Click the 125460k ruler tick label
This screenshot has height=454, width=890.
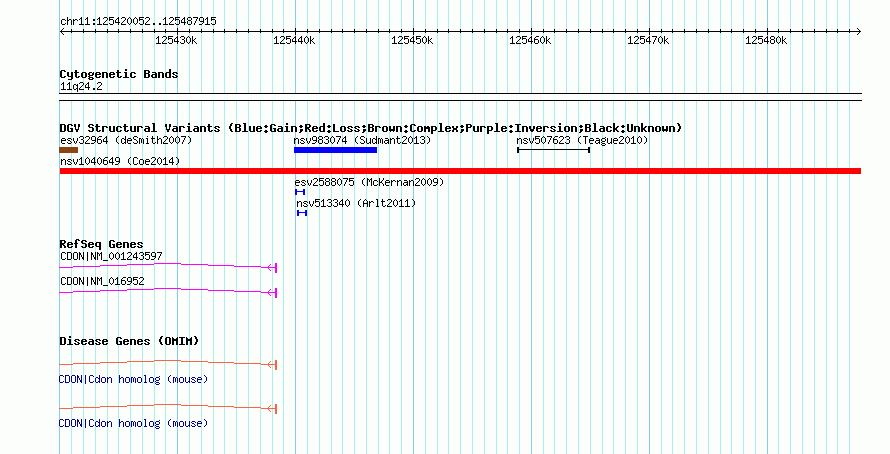[x=530, y=40]
